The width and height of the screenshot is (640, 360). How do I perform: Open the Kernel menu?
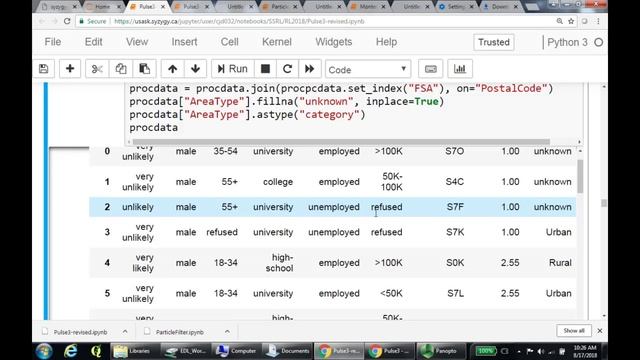coord(277,42)
